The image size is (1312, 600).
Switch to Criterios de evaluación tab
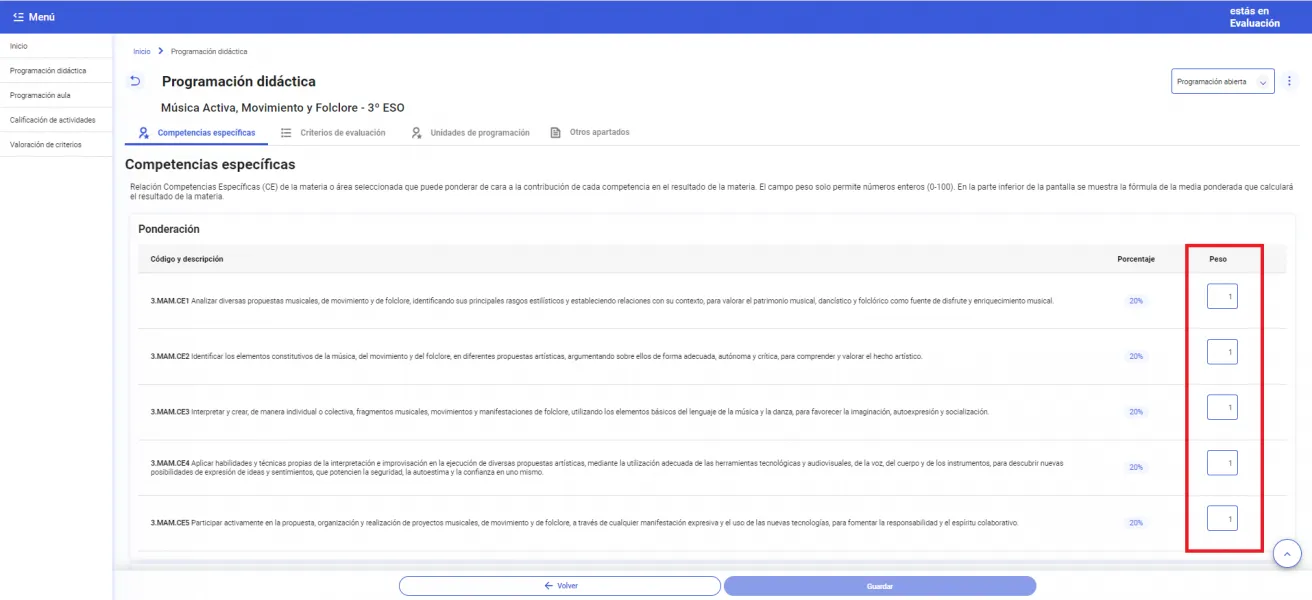click(x=333, y=133)
